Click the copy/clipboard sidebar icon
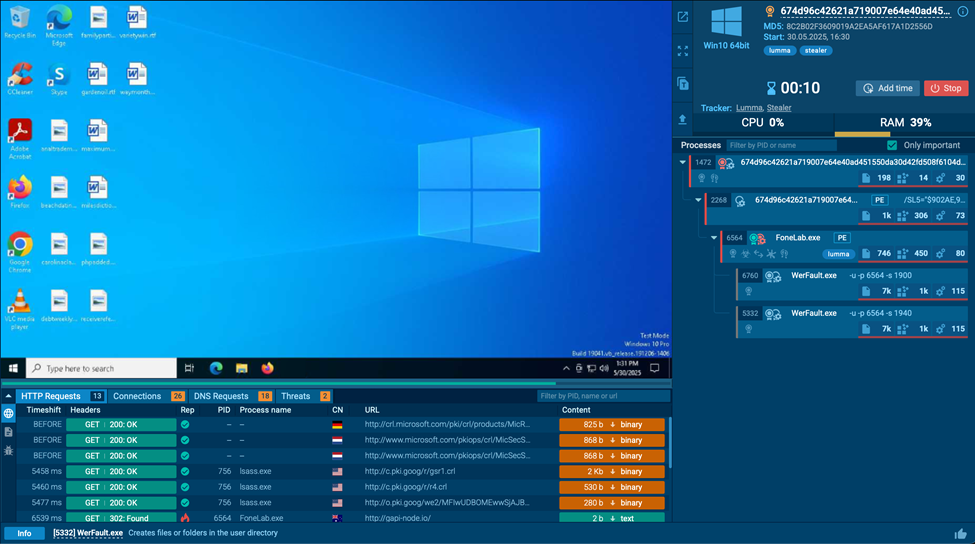Image resolution: width=975 pixels, height=544 pixels. 683,84
